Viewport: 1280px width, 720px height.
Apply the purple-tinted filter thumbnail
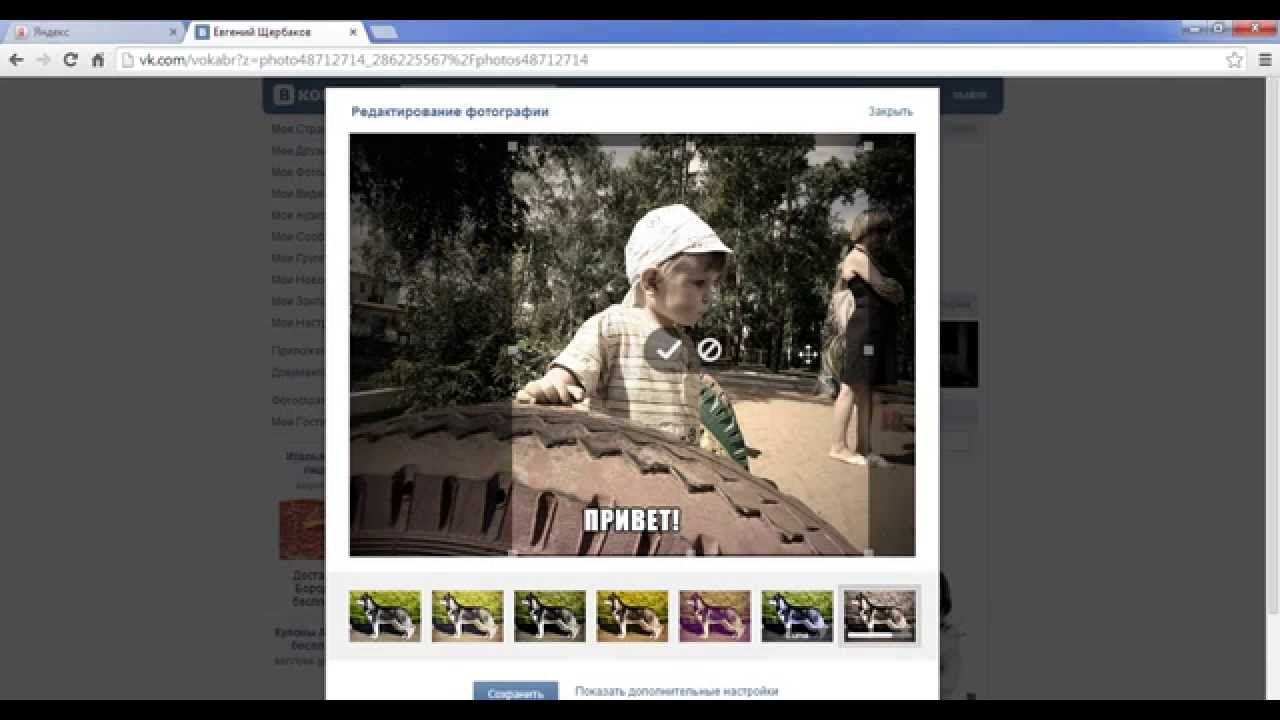pos(715,615)
